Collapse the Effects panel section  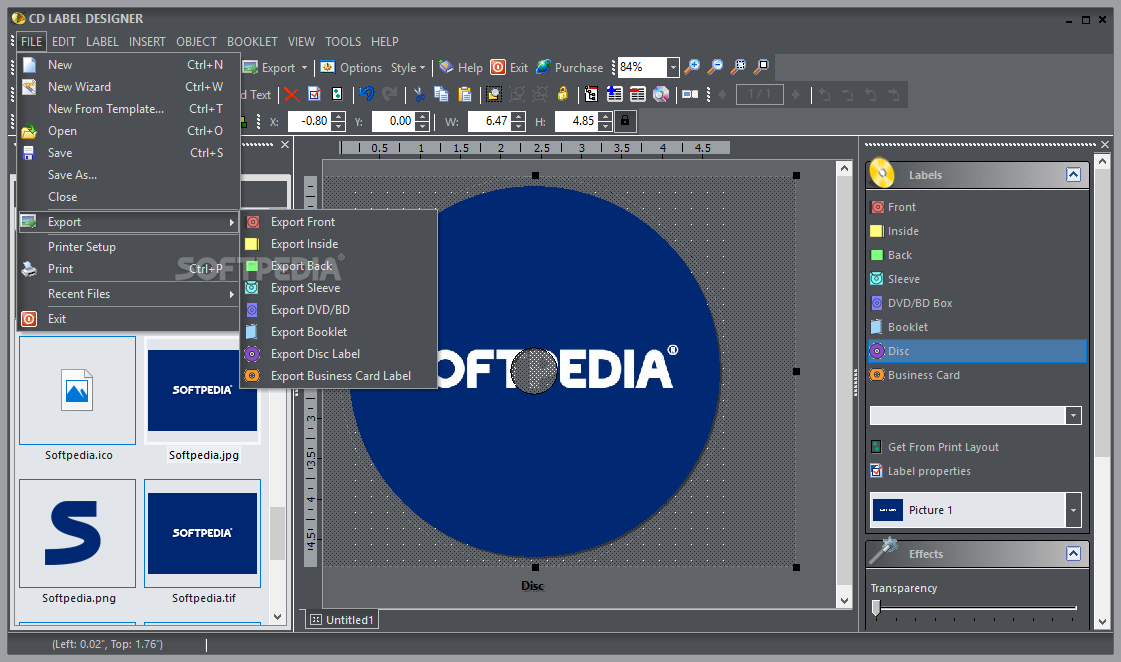pyautogui.click(x=1073, y=553)
